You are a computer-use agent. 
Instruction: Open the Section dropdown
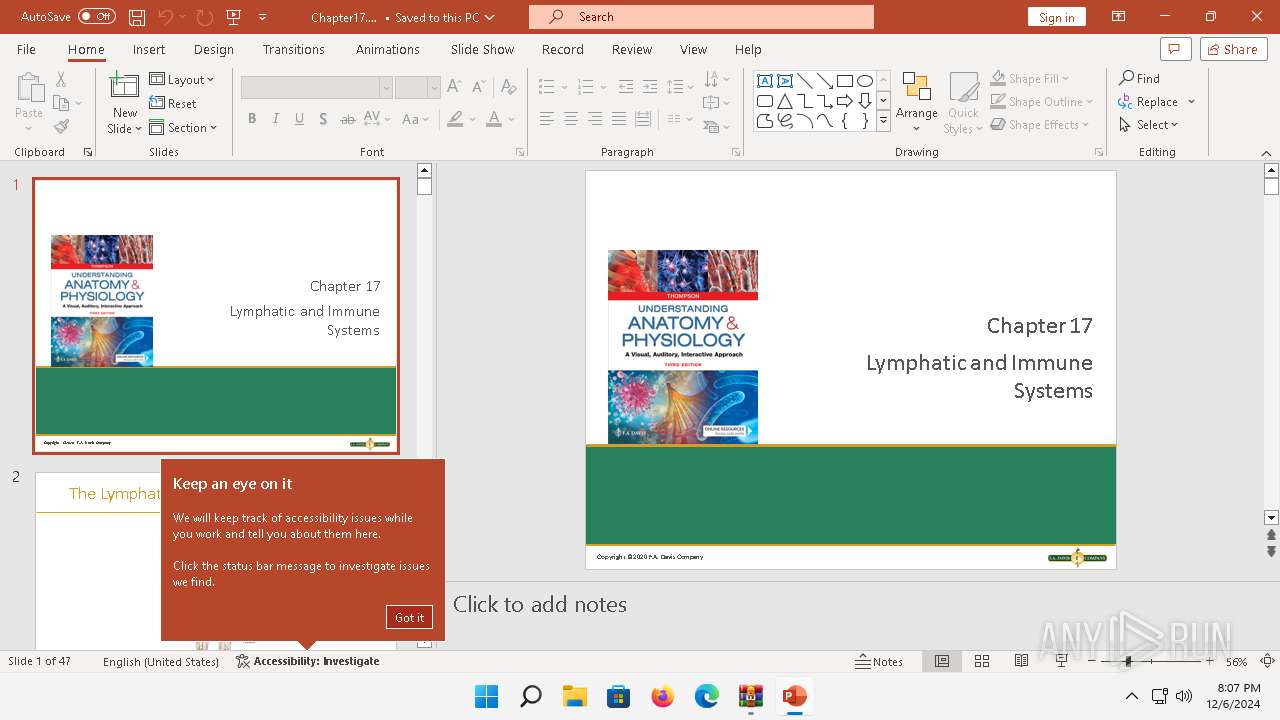[x=184, y=127]
